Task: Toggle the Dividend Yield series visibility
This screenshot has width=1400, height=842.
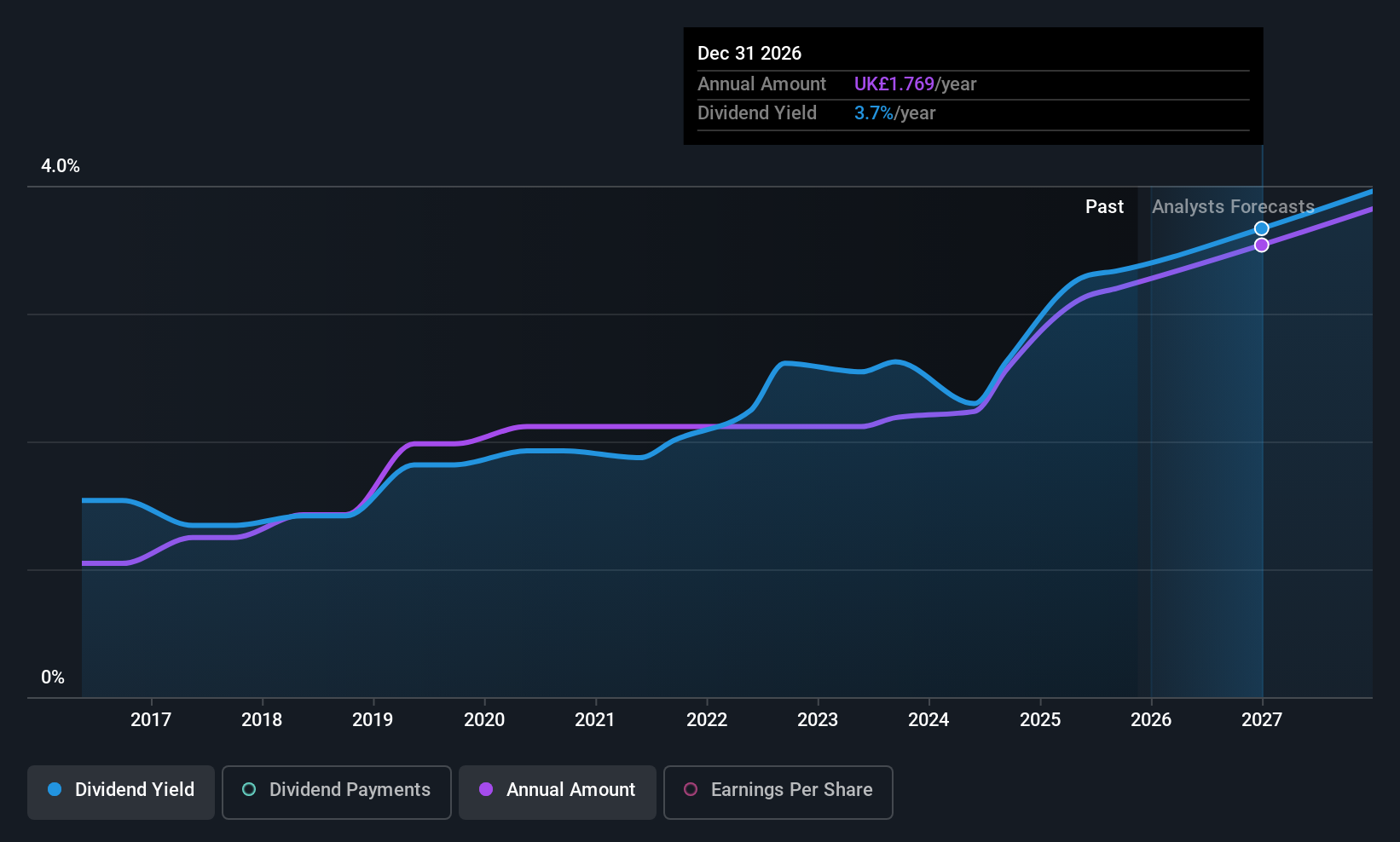Action: click(x=120, y=790)
